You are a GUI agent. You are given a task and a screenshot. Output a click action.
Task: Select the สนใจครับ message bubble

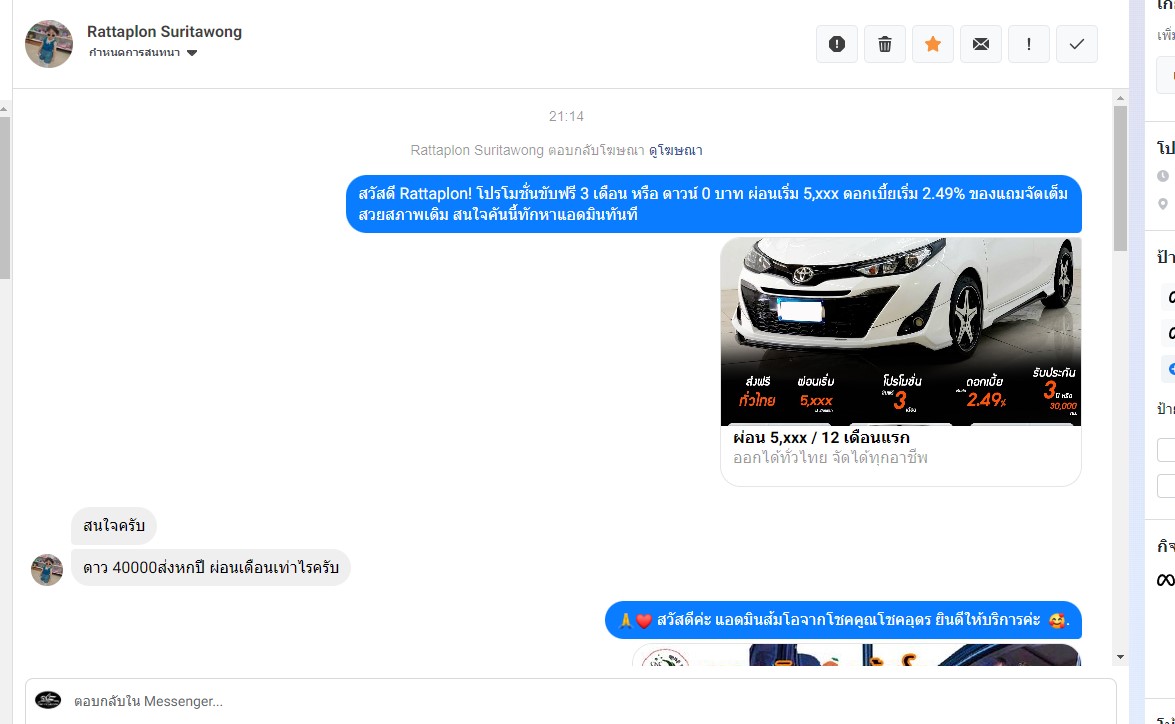[114, 525]
